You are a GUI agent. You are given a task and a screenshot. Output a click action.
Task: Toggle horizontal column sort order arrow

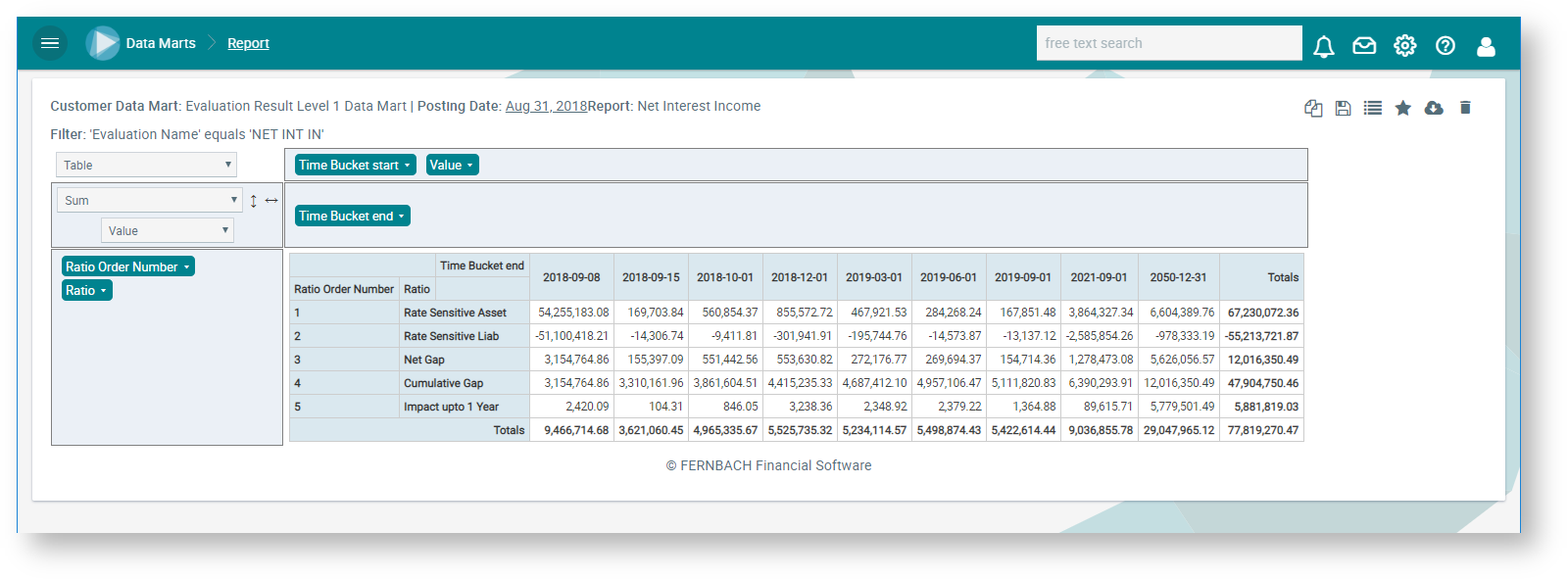(x=271, y=201)
